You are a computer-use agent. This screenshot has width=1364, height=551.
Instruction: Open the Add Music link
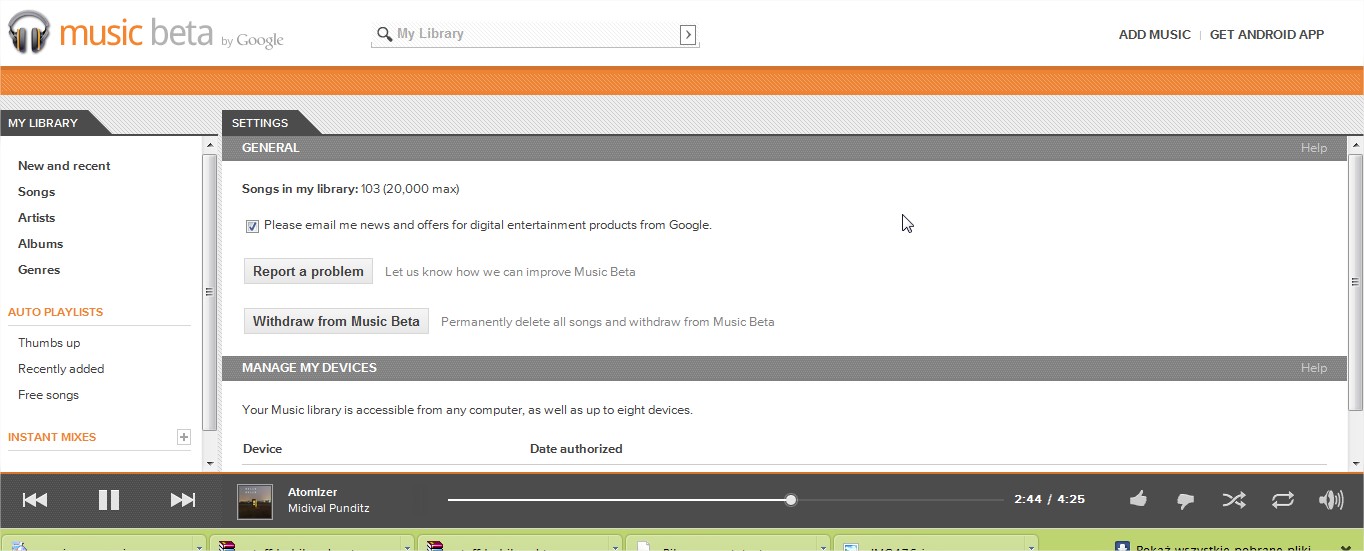(x=1154, y=35)
